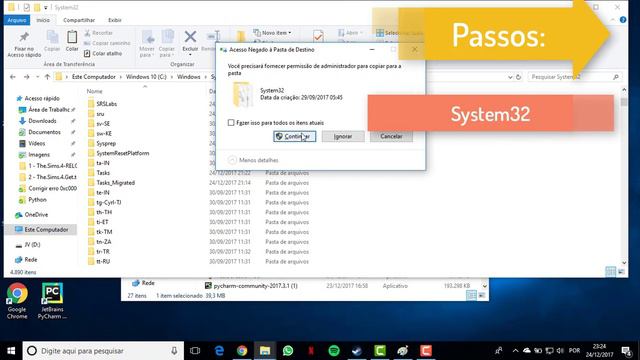Click the Windows Start button
The image size is (640, 360).
[11, 351]
